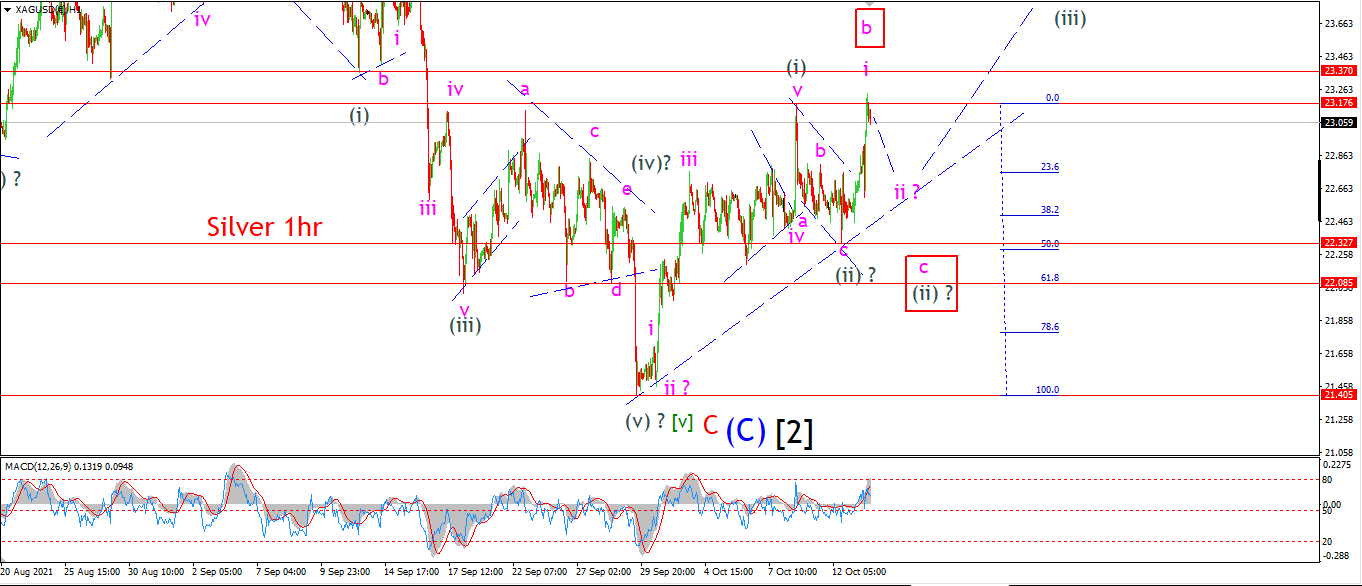Click the 23.370 red price tag on axis
1362x586 pixels.
pyautogui.click(x=1339, y=71)
